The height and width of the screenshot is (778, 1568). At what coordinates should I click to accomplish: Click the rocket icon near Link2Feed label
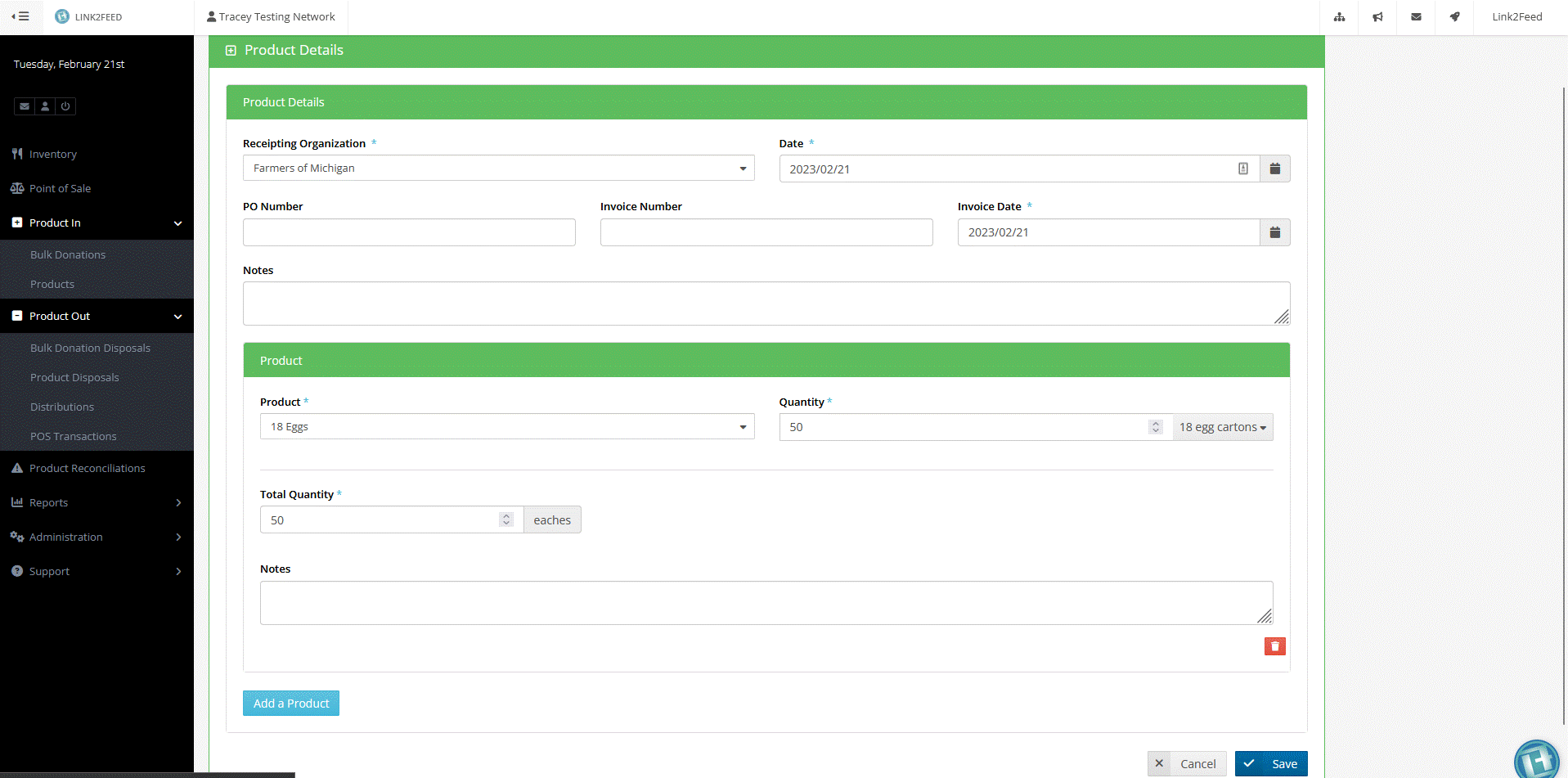tap(1455, 16)
